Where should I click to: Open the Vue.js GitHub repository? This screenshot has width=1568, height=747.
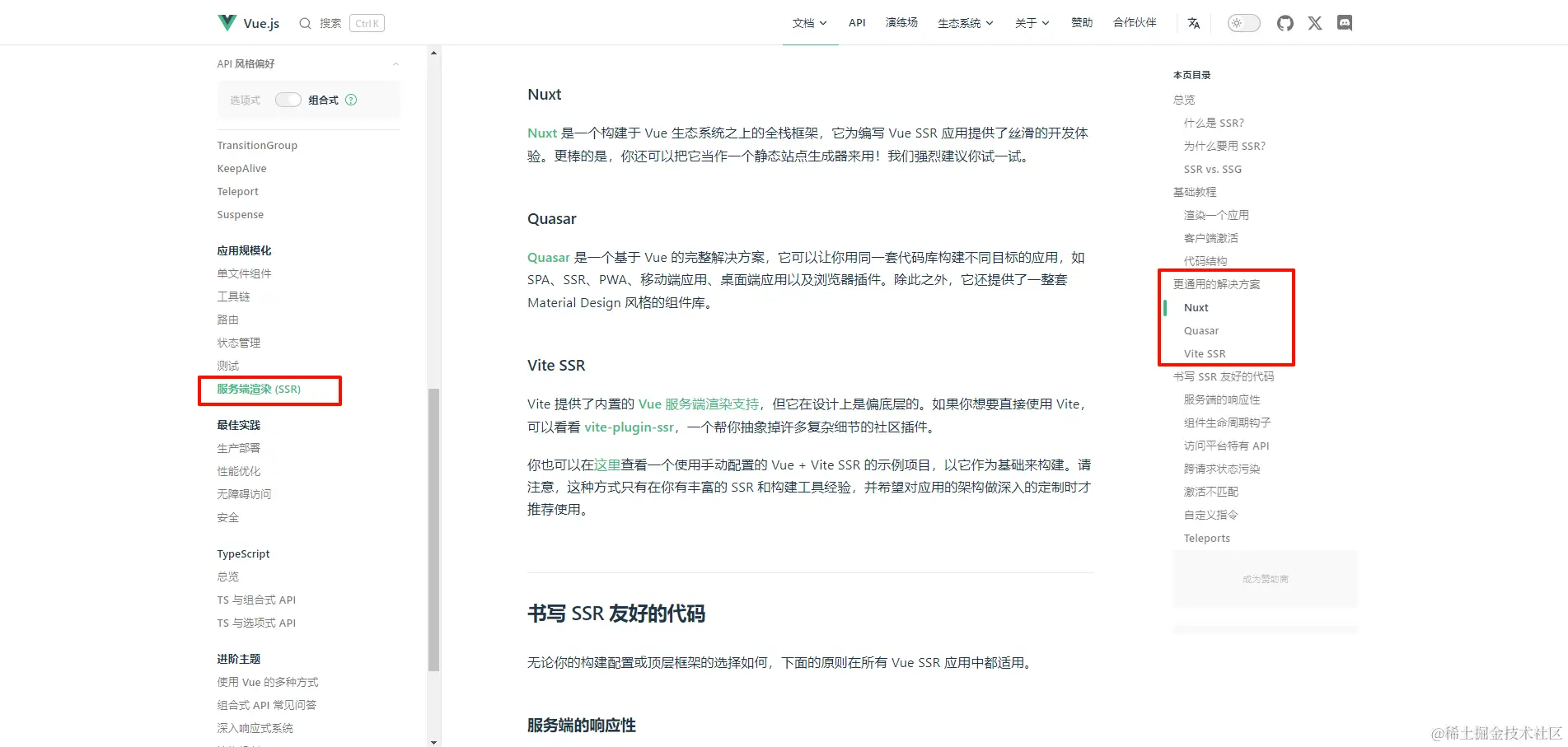pyautogui.click(x=1285, y=22)
